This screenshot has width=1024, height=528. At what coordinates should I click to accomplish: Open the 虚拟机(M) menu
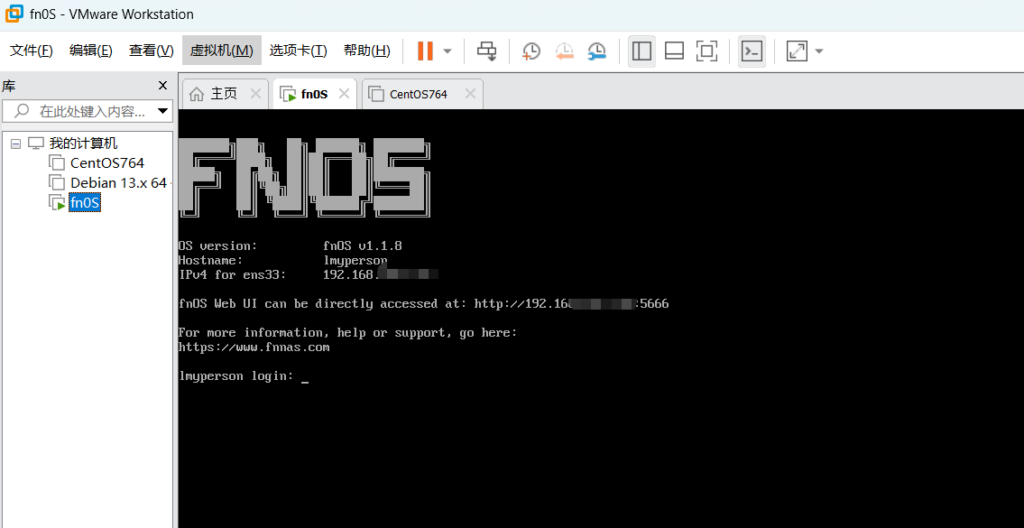pyautogui.click(x=221, y=51)
